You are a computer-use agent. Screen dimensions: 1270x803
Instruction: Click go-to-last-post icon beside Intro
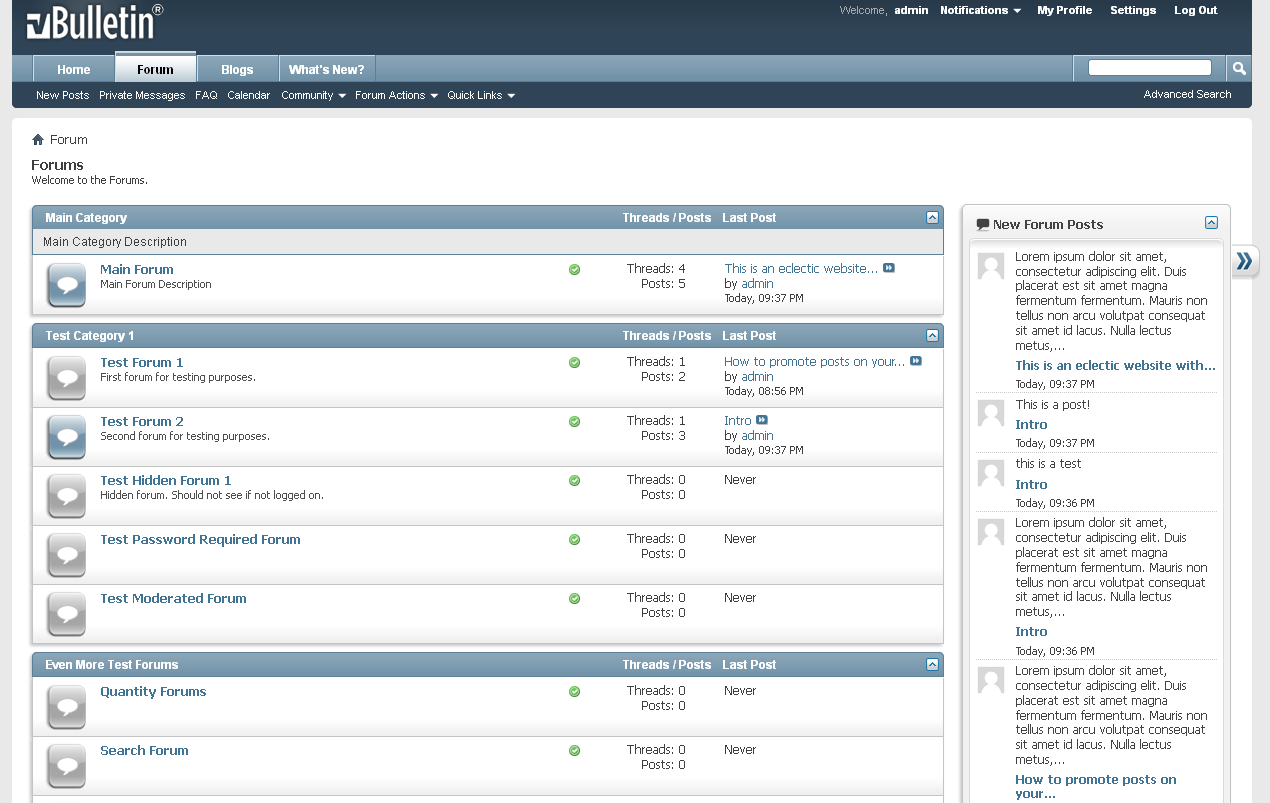[x=762, y=420]
